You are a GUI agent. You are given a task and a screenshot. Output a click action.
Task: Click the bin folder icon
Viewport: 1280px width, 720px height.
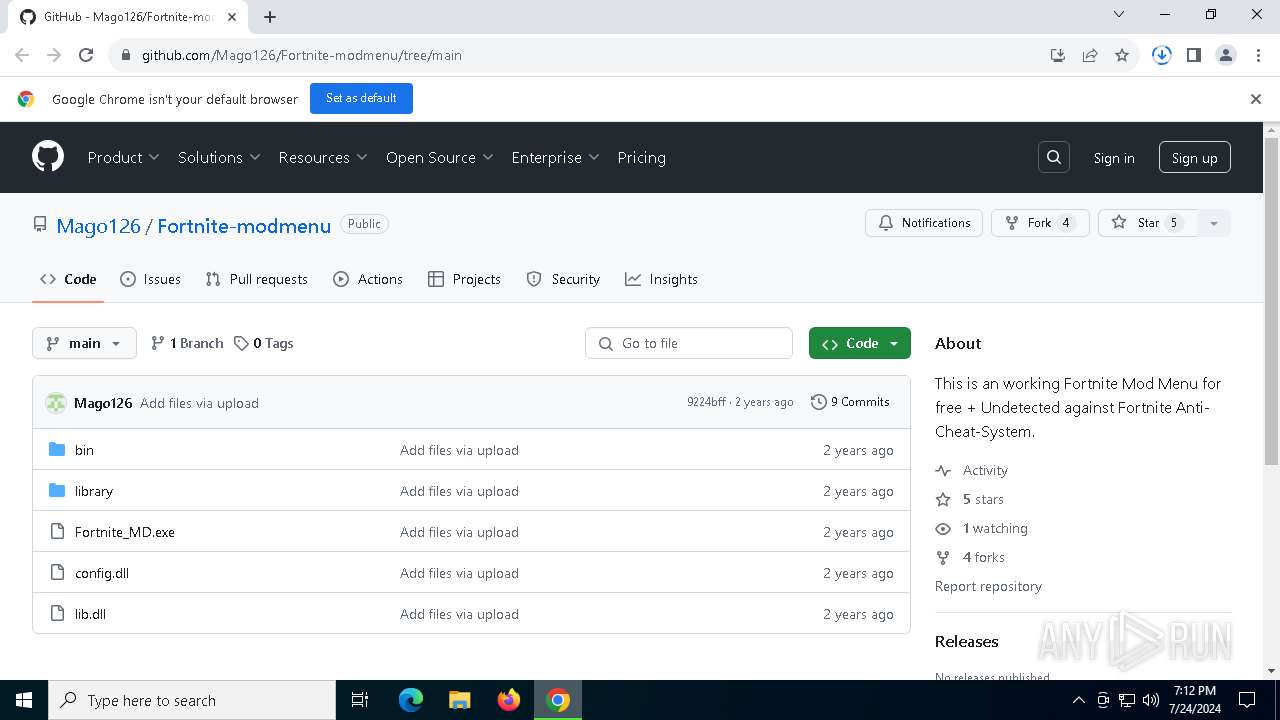point(57,450)
